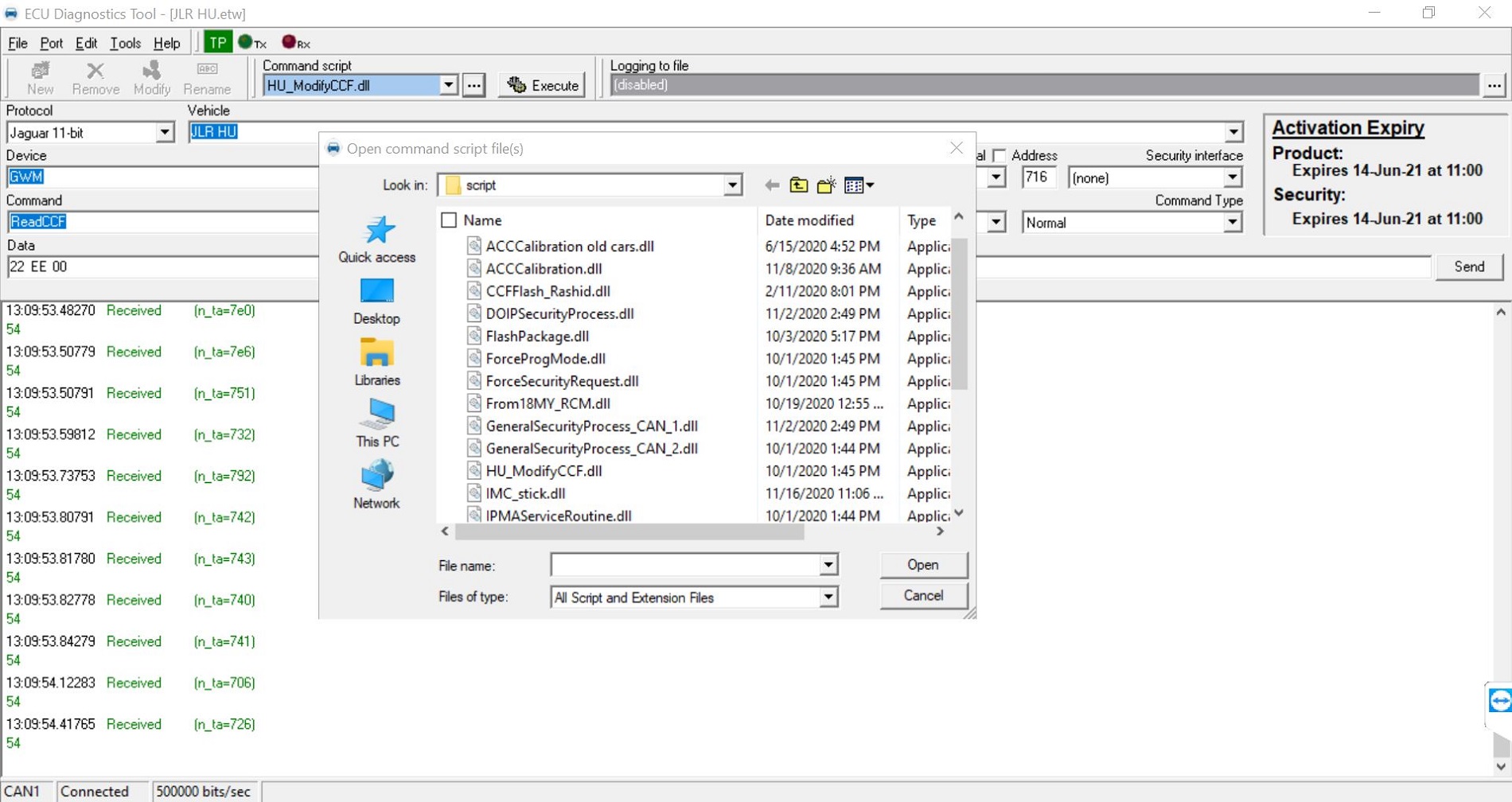Click the green TP indicator button
Viewport: 1512px width, 802px height.
click(217, 43)
